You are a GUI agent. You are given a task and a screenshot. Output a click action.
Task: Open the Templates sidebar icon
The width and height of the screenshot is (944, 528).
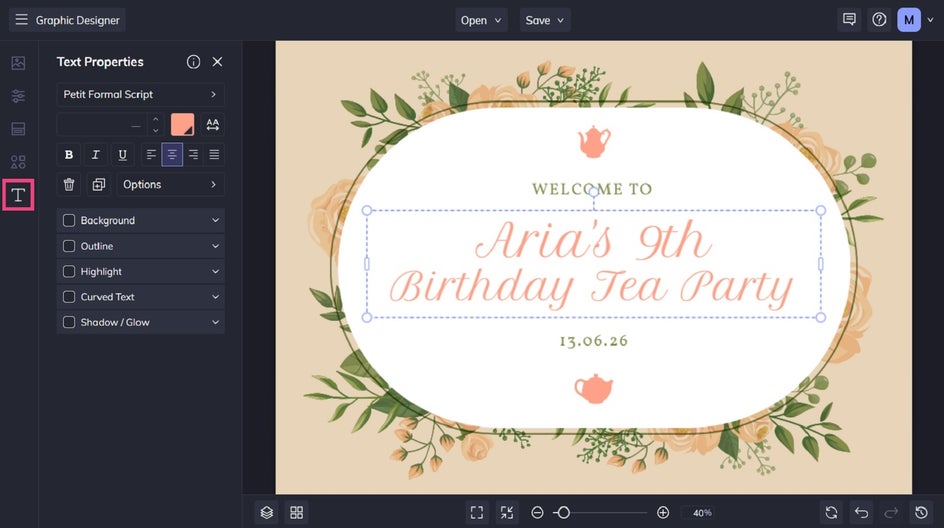click(18, 129)
